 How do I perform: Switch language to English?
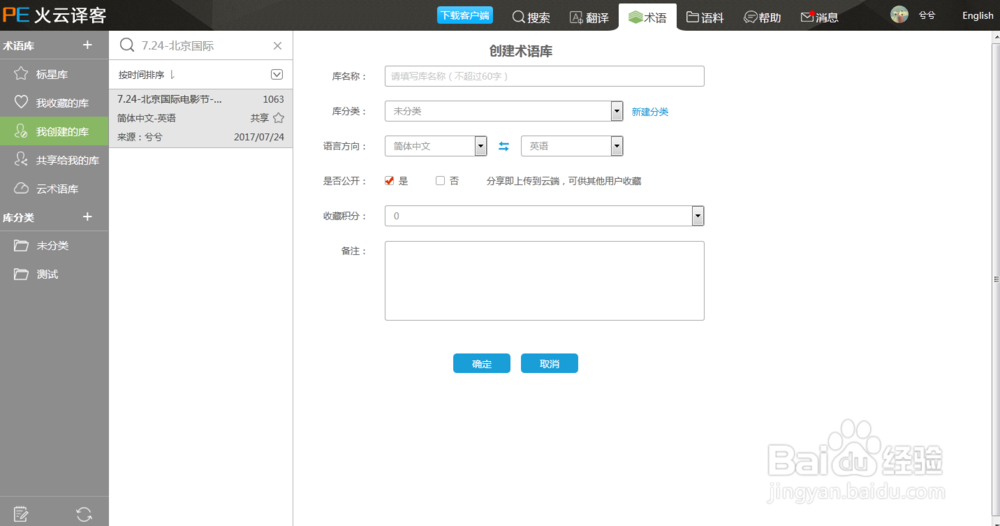[x=978, y=15]
